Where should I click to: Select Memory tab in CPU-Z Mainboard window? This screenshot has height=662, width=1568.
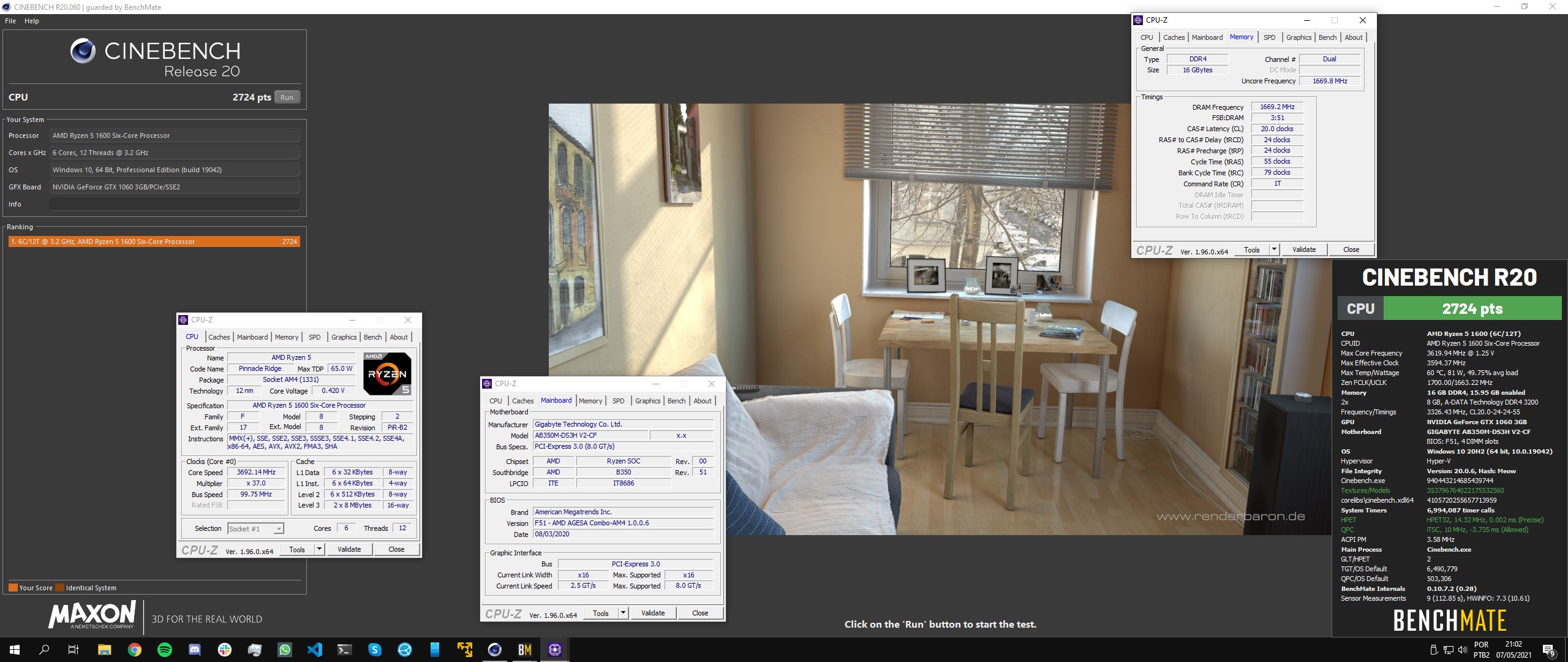click(590, 401)
